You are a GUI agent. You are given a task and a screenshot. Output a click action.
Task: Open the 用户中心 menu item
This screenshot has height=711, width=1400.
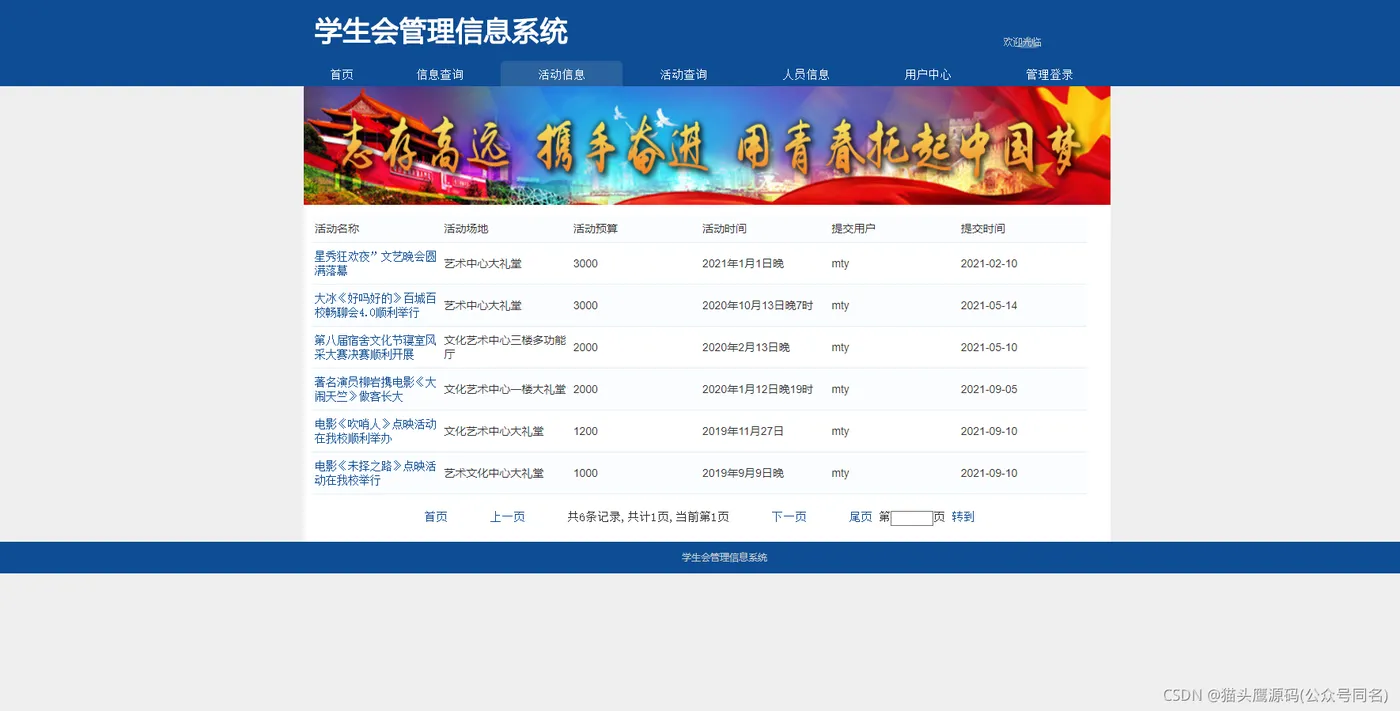tap(927, 74)
